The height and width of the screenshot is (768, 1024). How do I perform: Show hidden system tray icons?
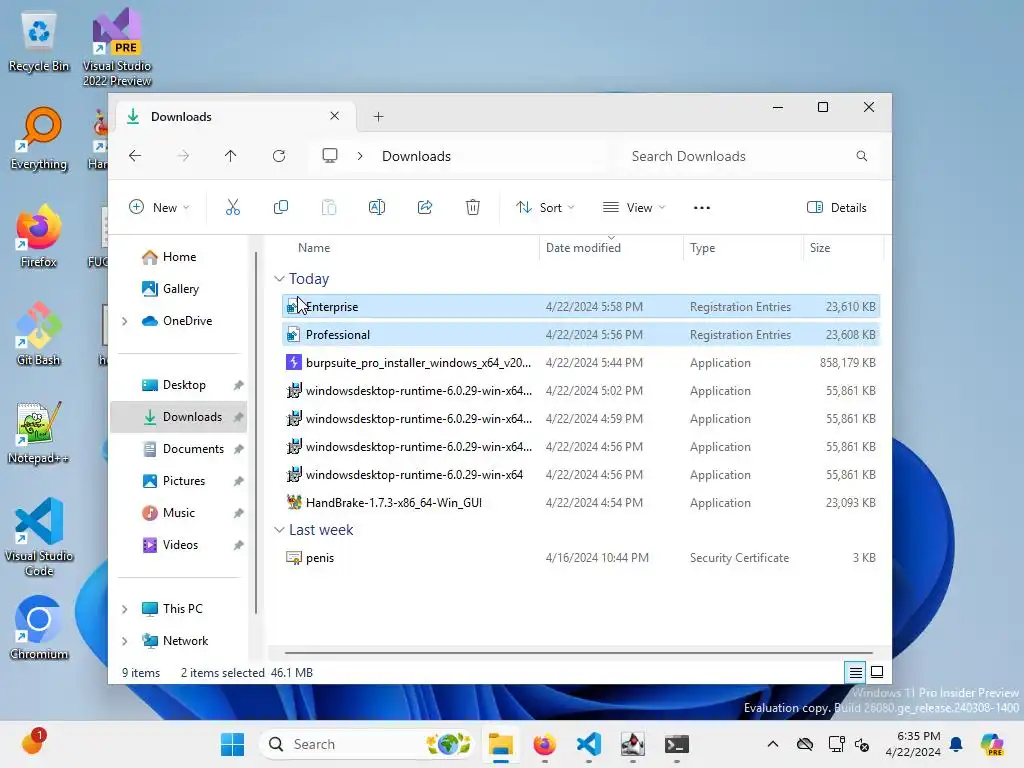click(x=773, y=744)
